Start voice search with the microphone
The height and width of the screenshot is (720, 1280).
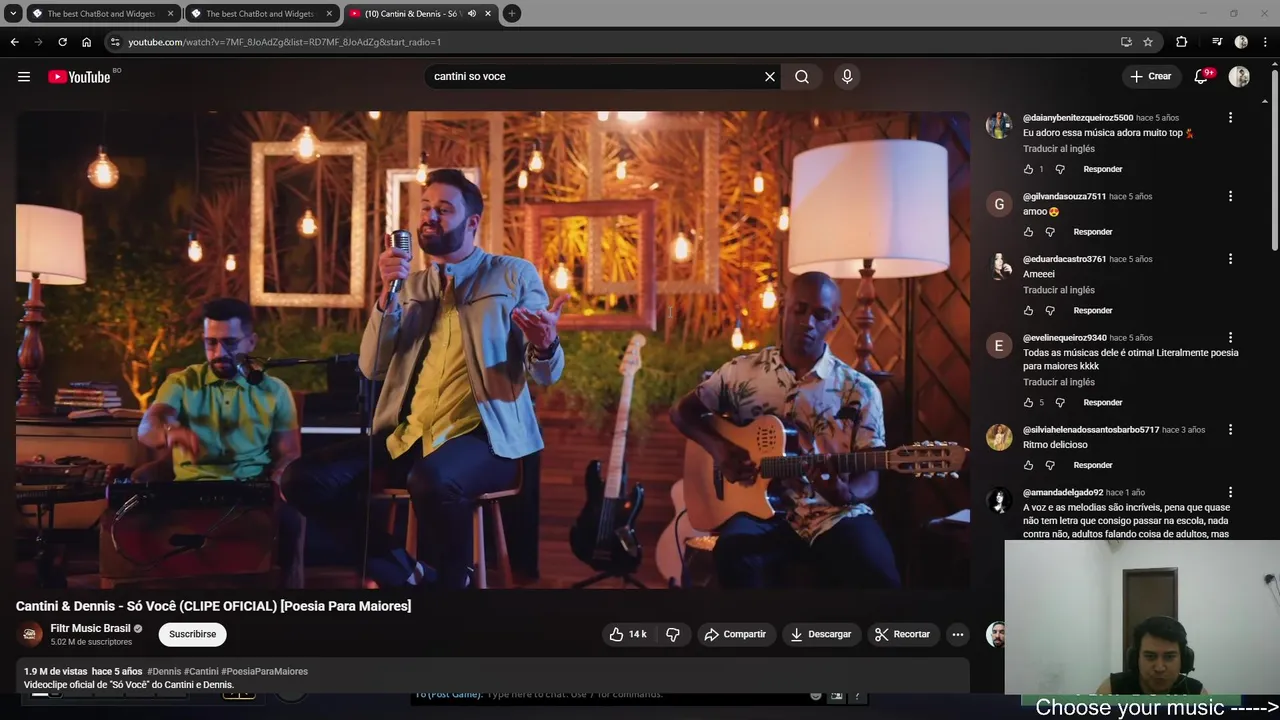click(x=847, y=76)
